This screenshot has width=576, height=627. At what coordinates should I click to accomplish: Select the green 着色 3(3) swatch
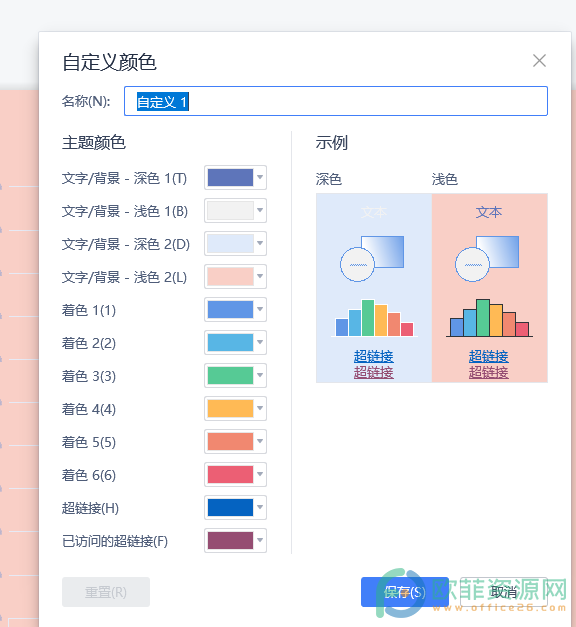(230, 375)
